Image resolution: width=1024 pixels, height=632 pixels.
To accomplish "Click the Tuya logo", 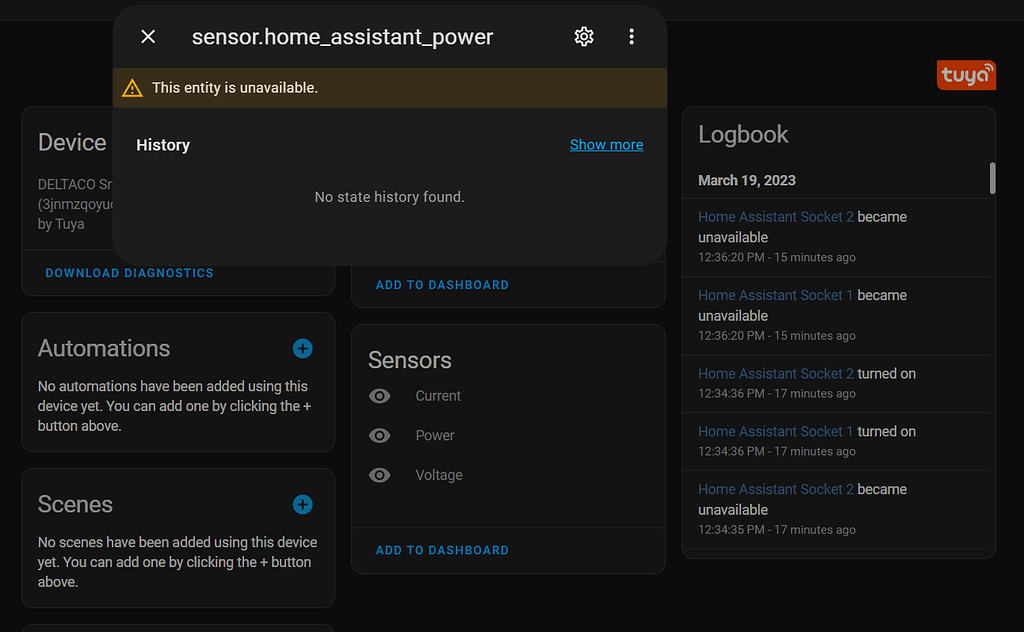I will pos(966,74).
